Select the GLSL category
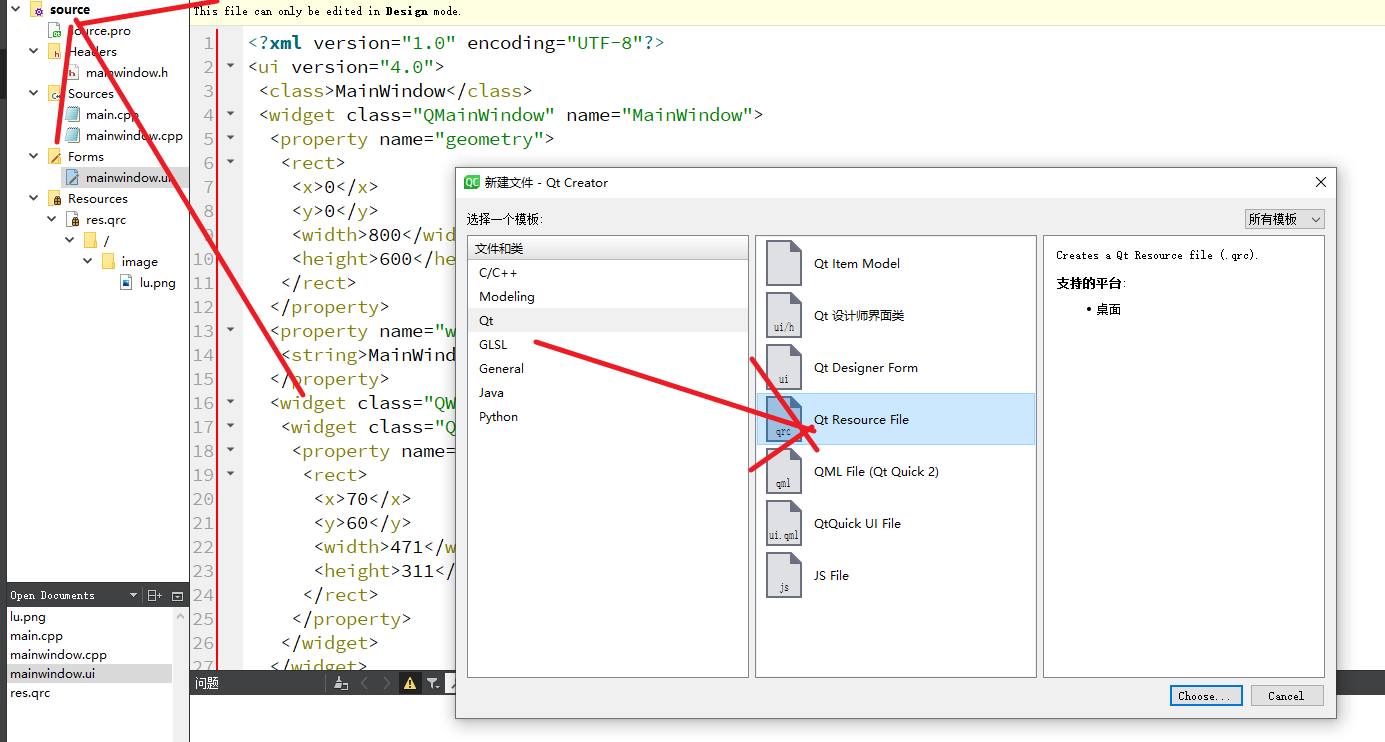Screen dimensions: 1385x742 click(608, 344)
